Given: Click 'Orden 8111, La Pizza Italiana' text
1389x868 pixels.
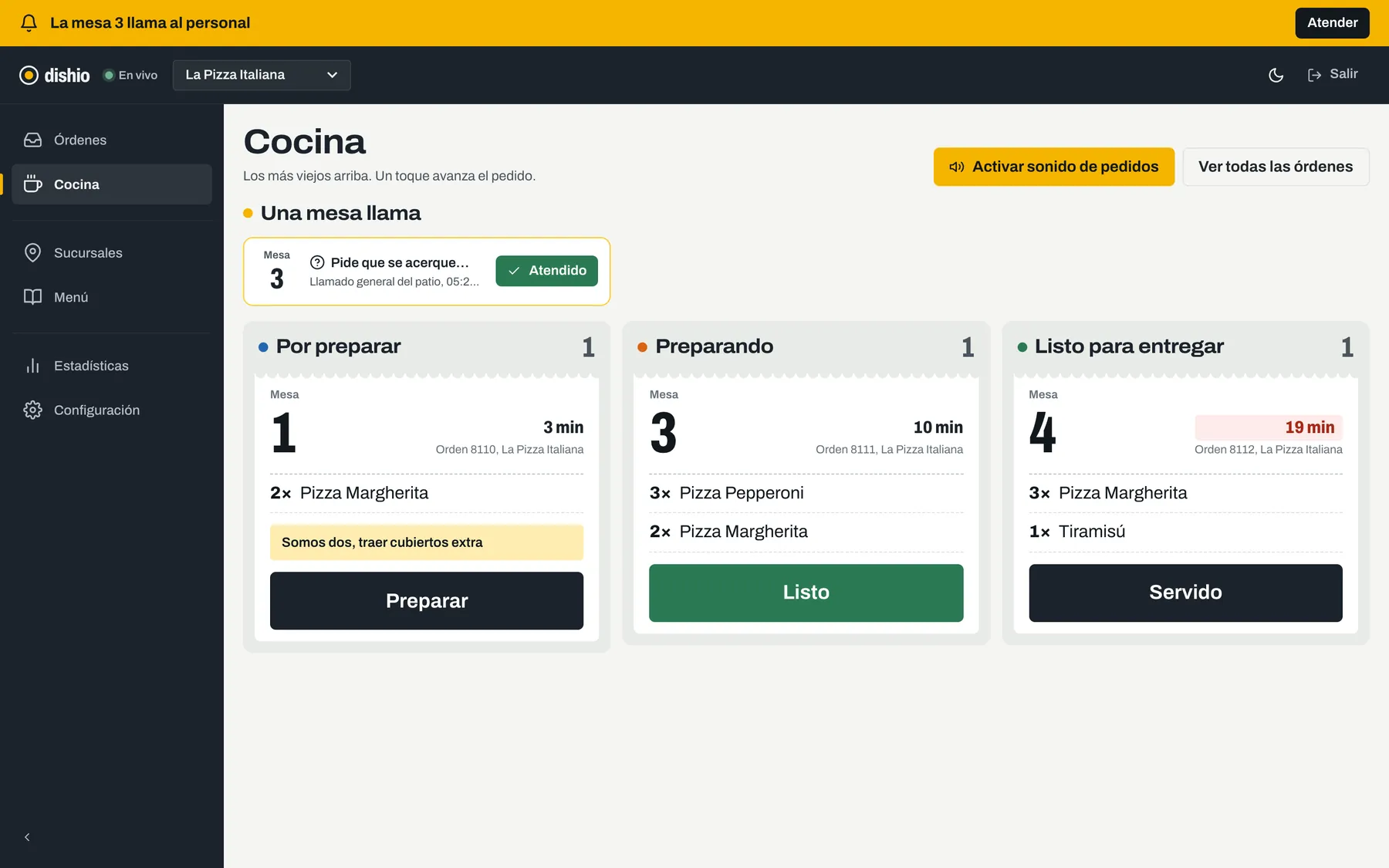Looking at the screenshot, I should (x=889, y=449).
